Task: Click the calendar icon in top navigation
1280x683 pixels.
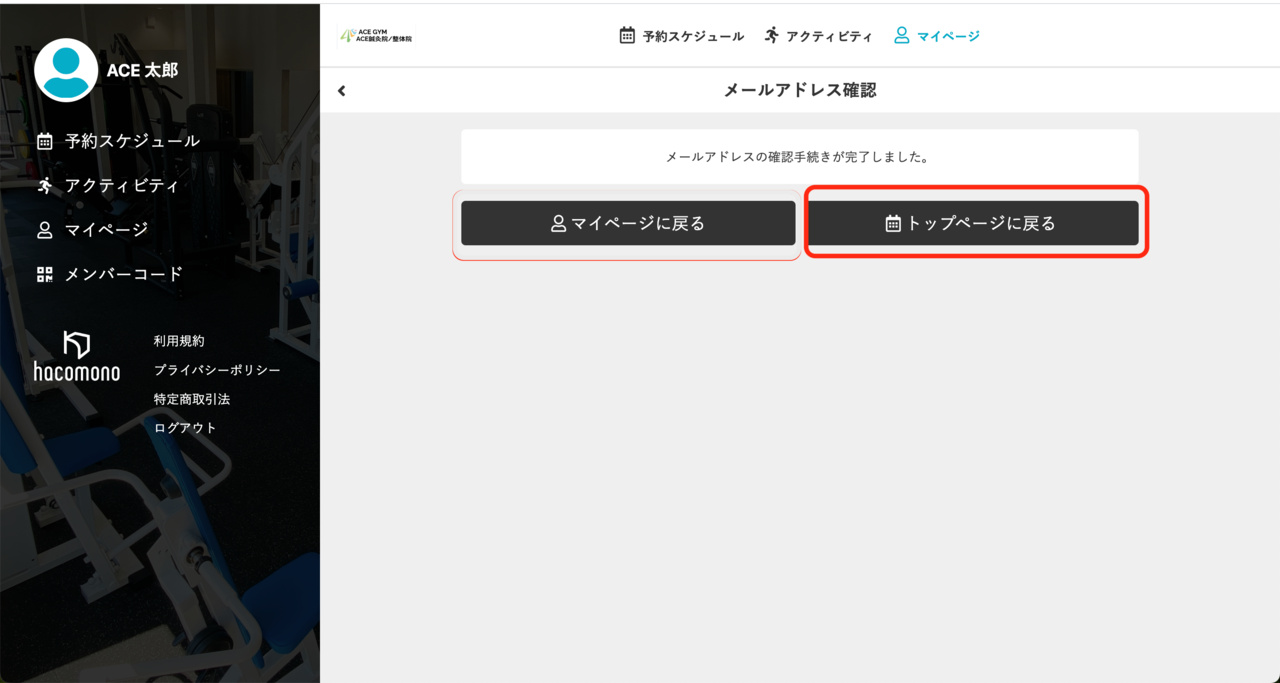Action: 627,35
